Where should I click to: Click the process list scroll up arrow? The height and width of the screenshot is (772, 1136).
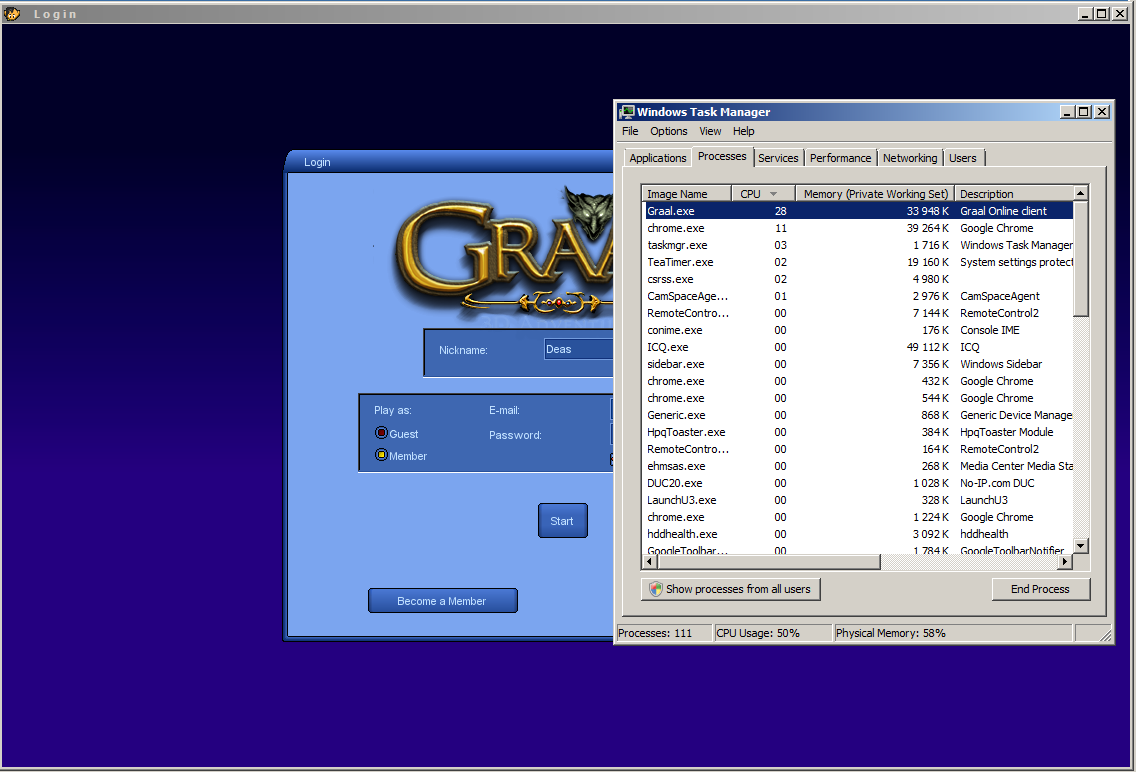click(1080, 193)
